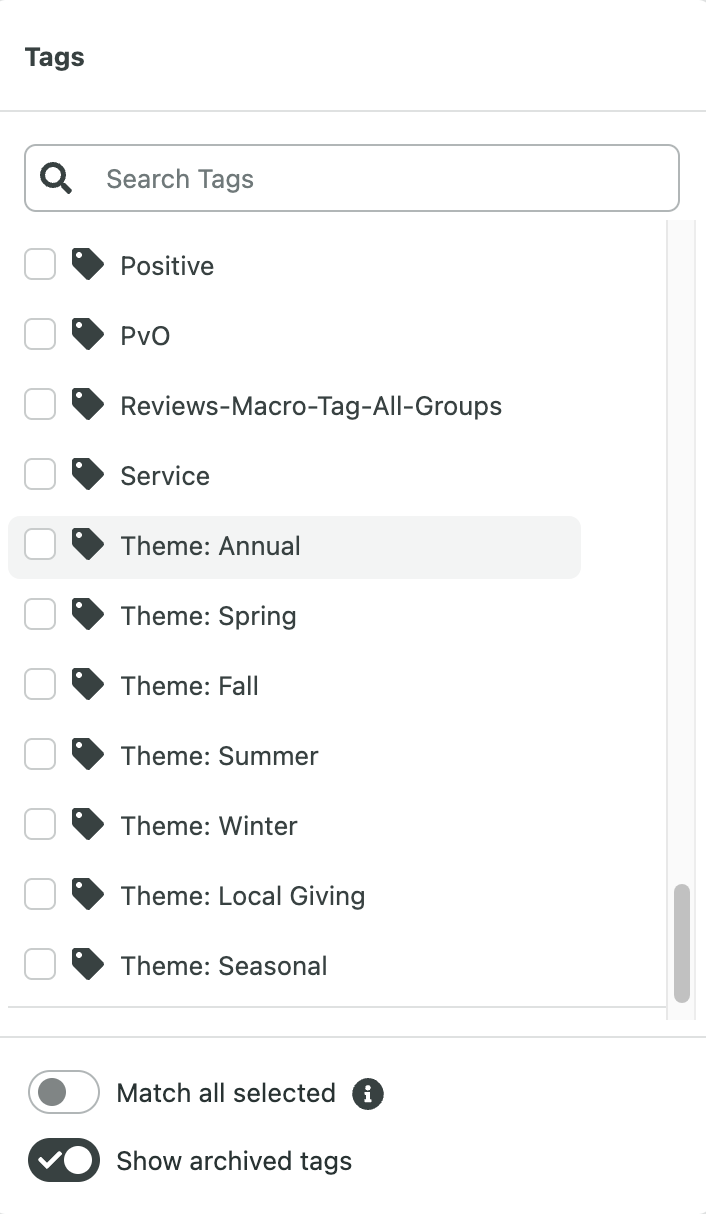Viewport: 706px width, 1214px height.
Task: Enable the Match all selected toggle
Action: [x=64, y=1092]
